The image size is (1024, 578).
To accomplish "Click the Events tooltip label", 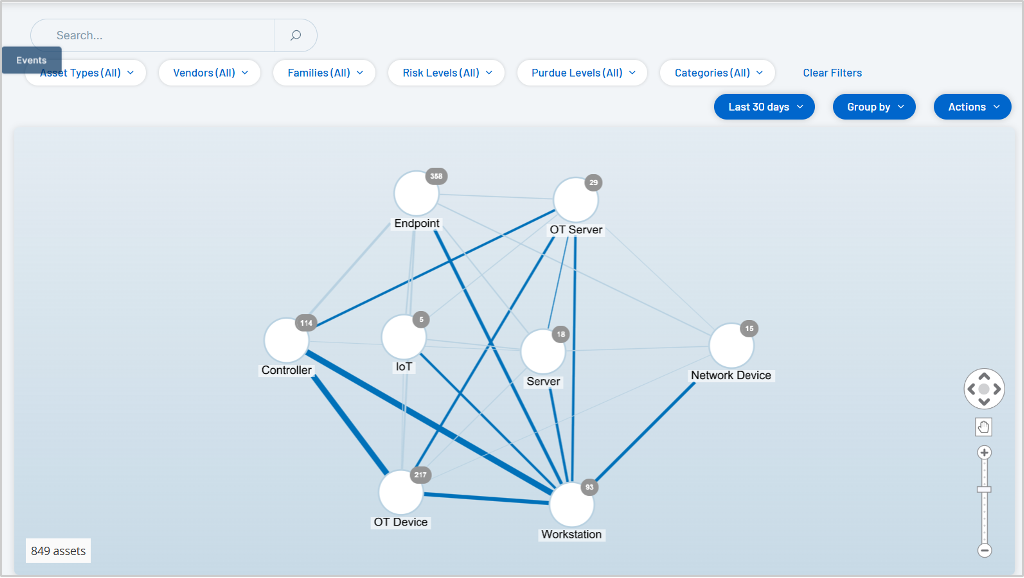I will coord(31,60).
